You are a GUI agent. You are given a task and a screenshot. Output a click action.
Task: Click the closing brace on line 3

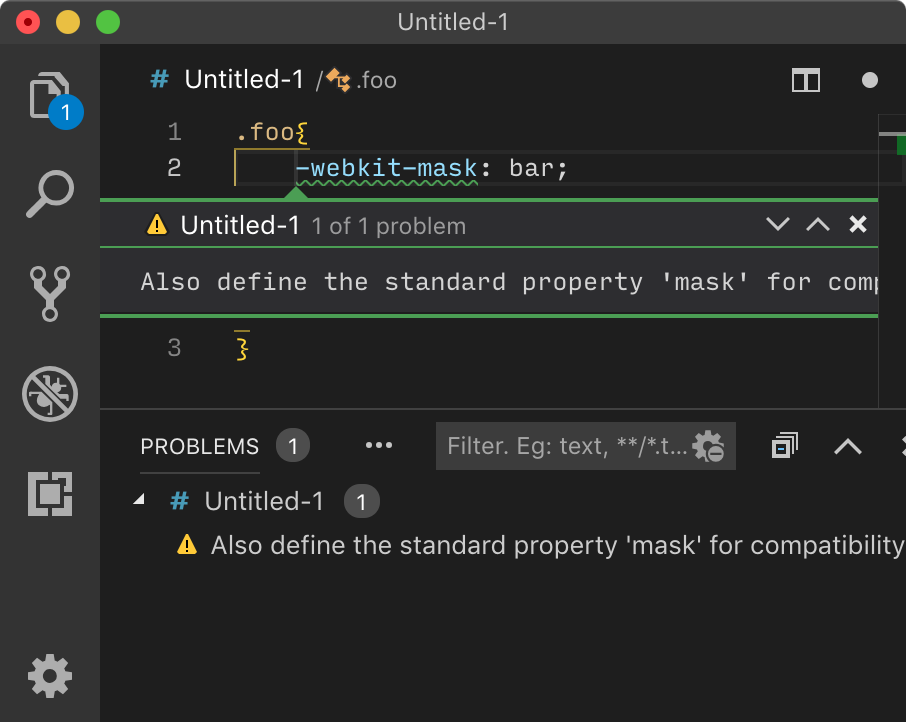click(242, 348)
